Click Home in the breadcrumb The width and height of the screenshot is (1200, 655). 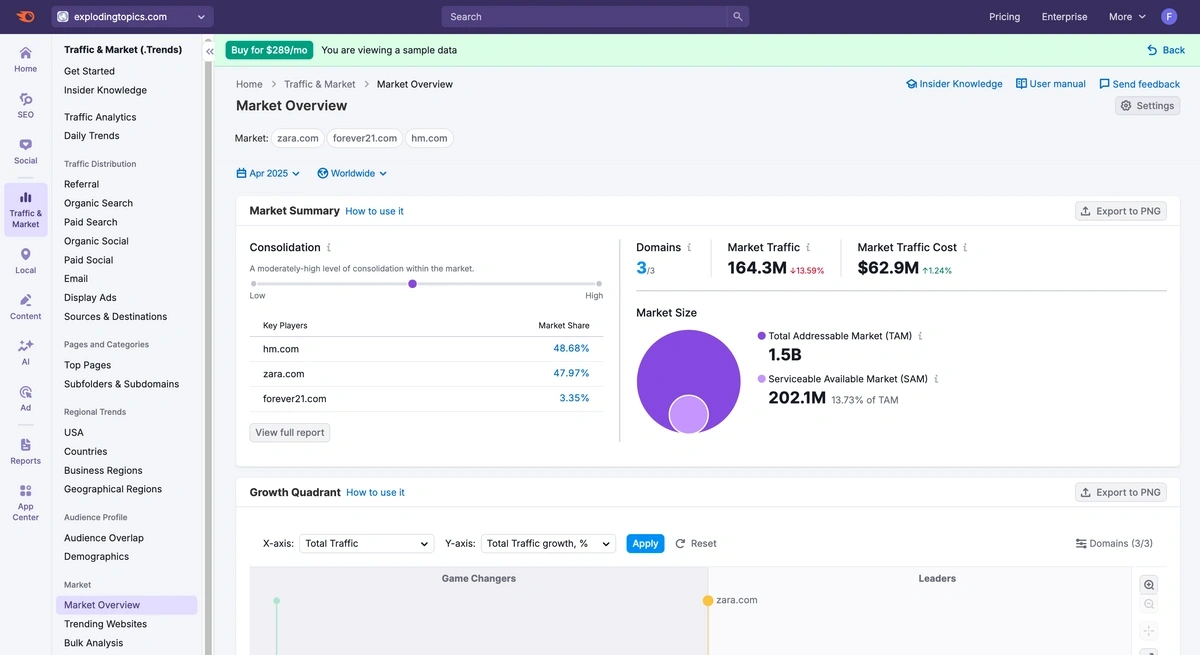249,84
